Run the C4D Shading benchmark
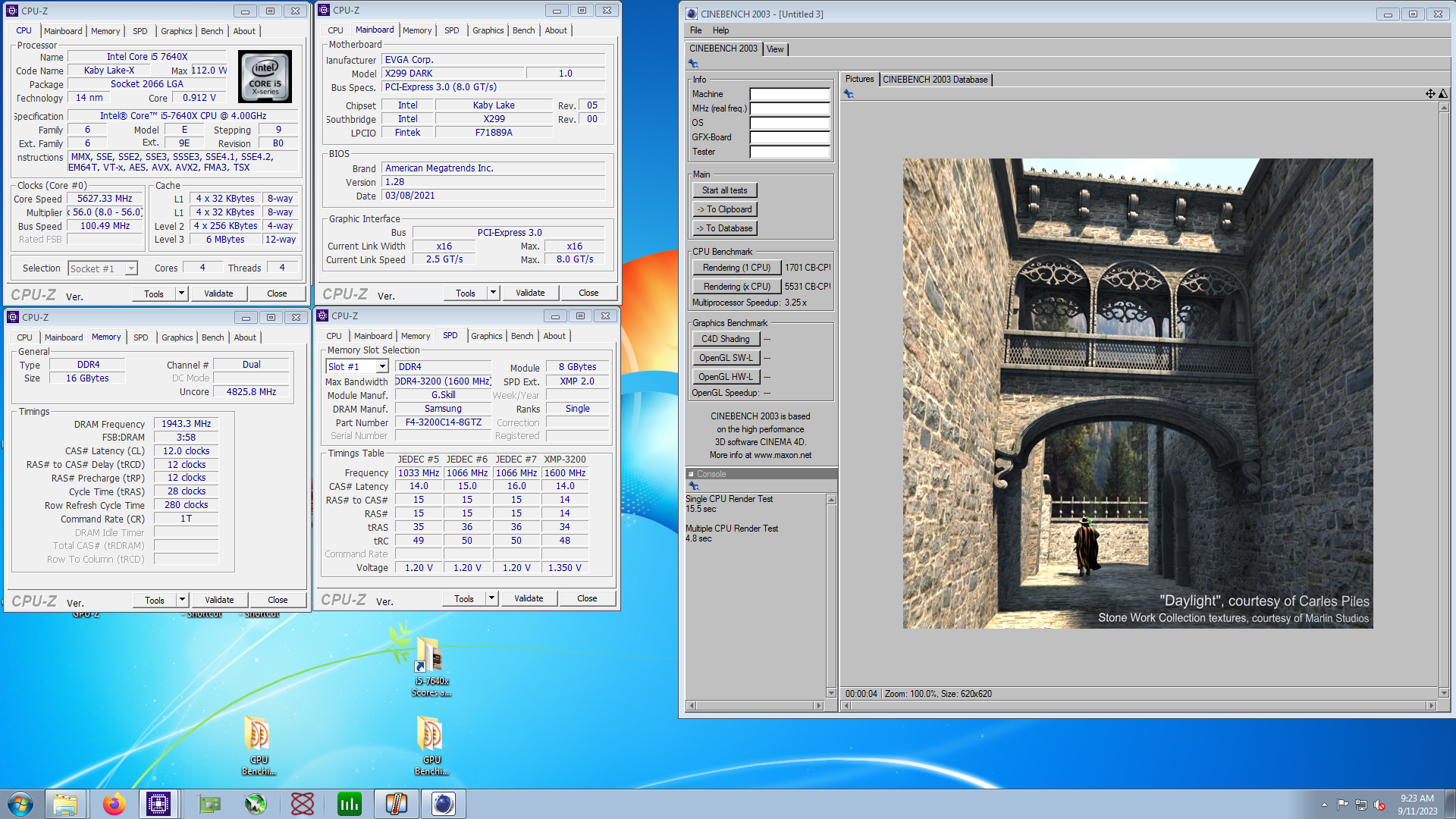Screen dimensions: 1456x819 725,339
